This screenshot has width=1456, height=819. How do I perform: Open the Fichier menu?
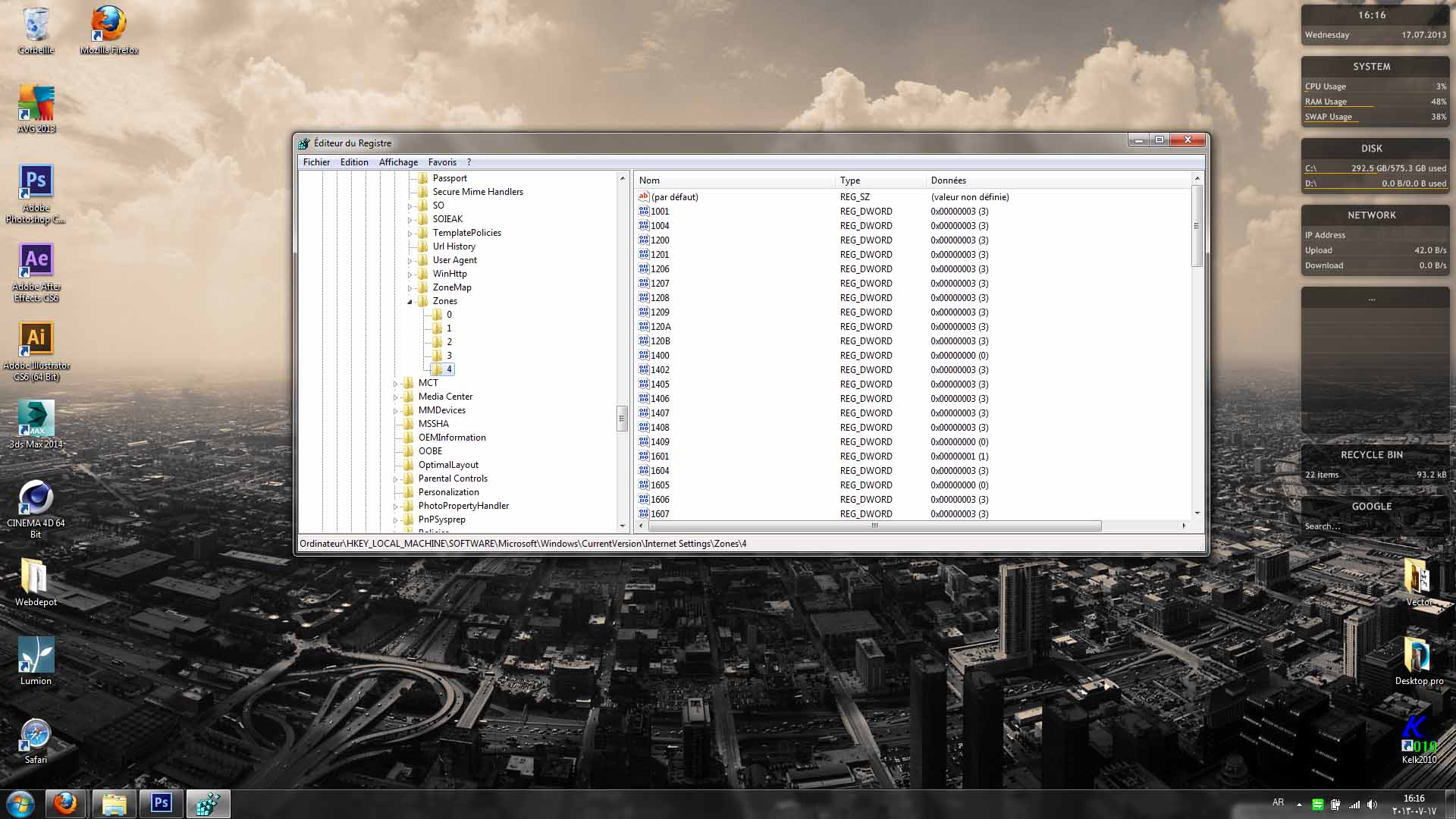coord(316,162)
